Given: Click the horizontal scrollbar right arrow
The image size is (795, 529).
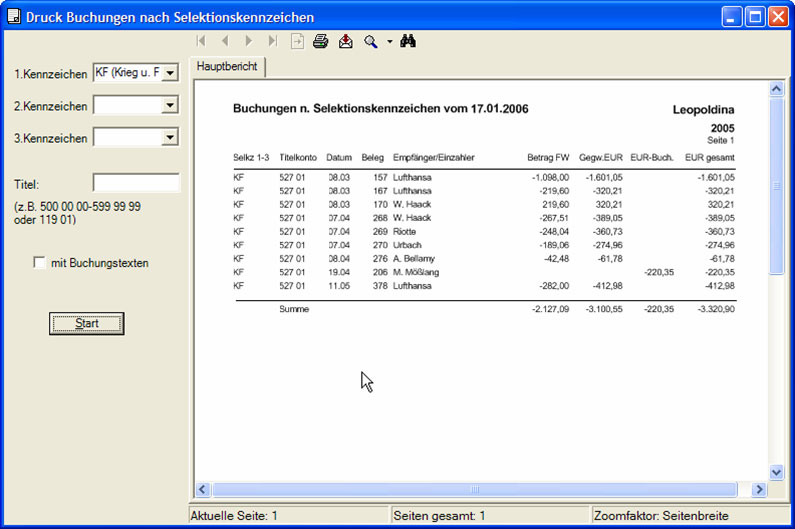Looking at the screenshot, I should coord(759,489).
